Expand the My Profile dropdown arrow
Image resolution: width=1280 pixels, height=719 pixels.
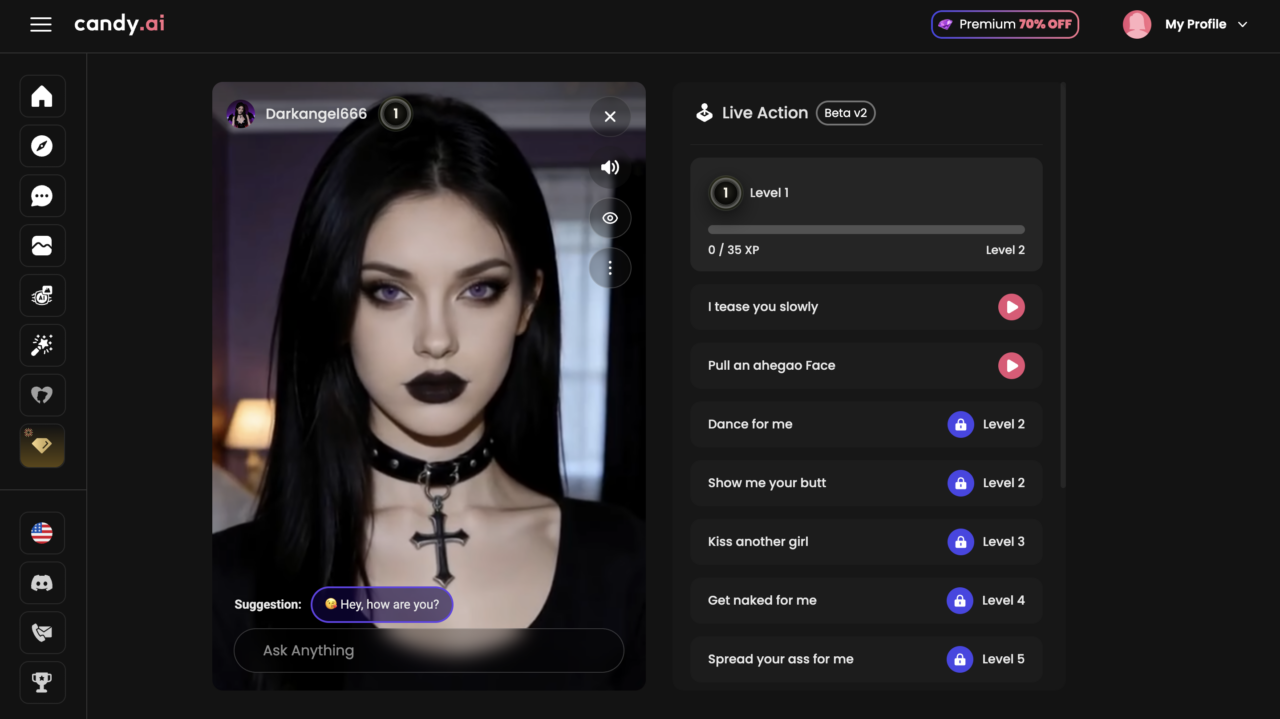pyautogui.click(x=1243, y=25)
